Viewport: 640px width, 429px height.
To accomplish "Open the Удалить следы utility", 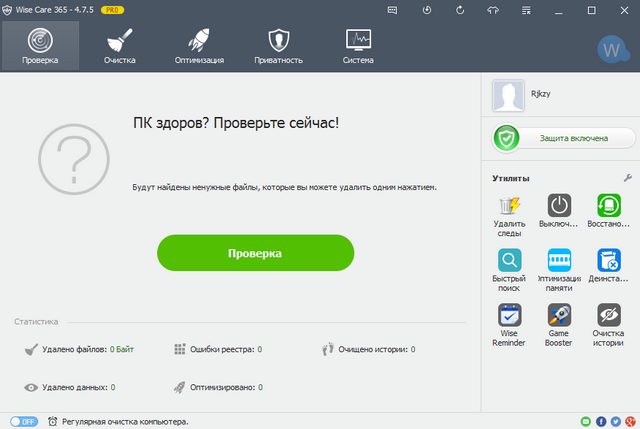I will coord(509,212).
